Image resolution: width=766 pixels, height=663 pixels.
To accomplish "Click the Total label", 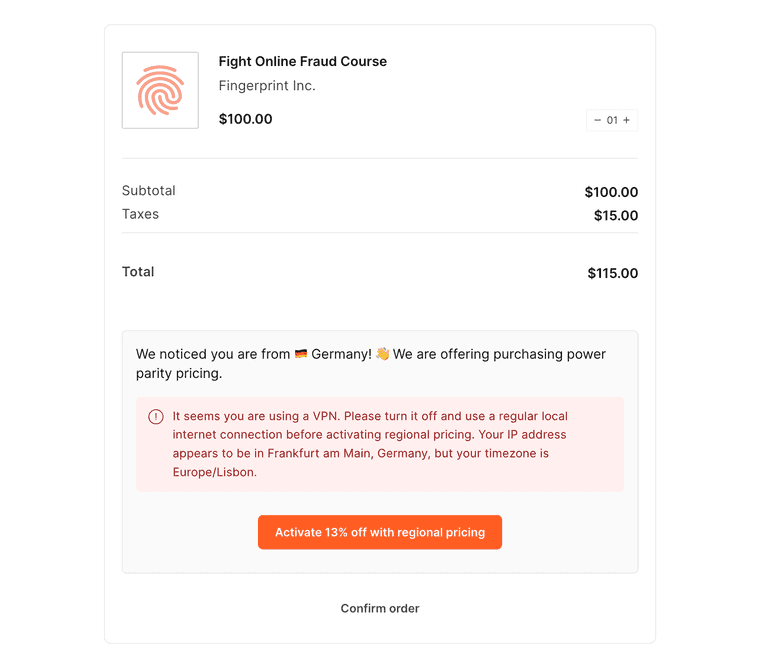I will click(x=138, y=272).
